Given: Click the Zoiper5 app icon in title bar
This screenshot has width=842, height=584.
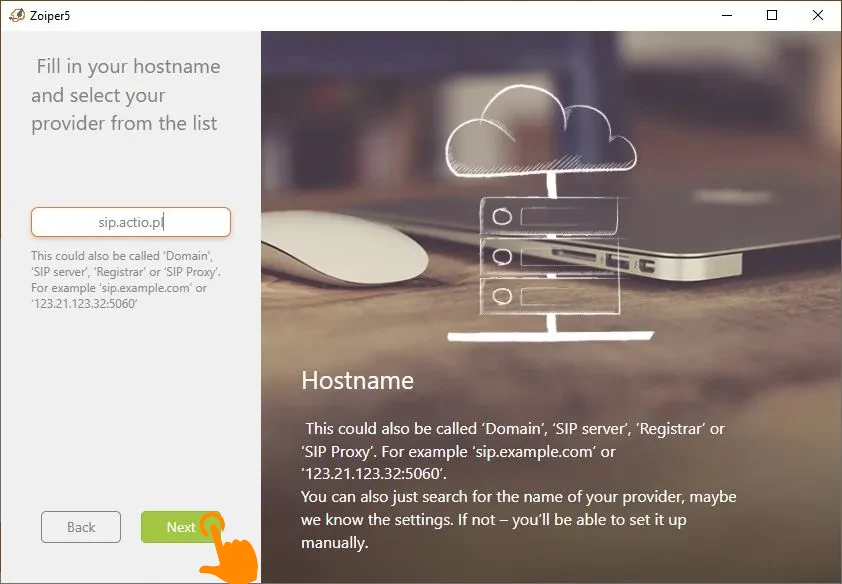Looking at the screenshot, I should tap(17, 15).
